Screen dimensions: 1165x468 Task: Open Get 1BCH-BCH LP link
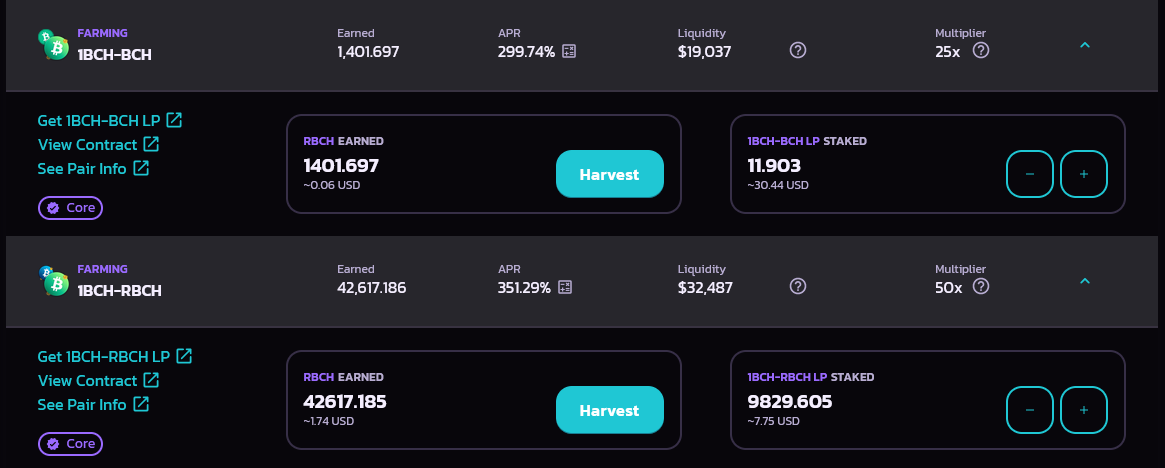pos(110,120)
